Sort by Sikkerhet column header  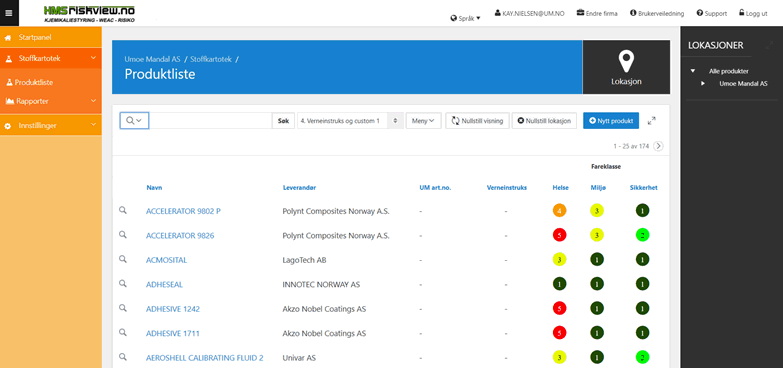click(x=644, y=188)
